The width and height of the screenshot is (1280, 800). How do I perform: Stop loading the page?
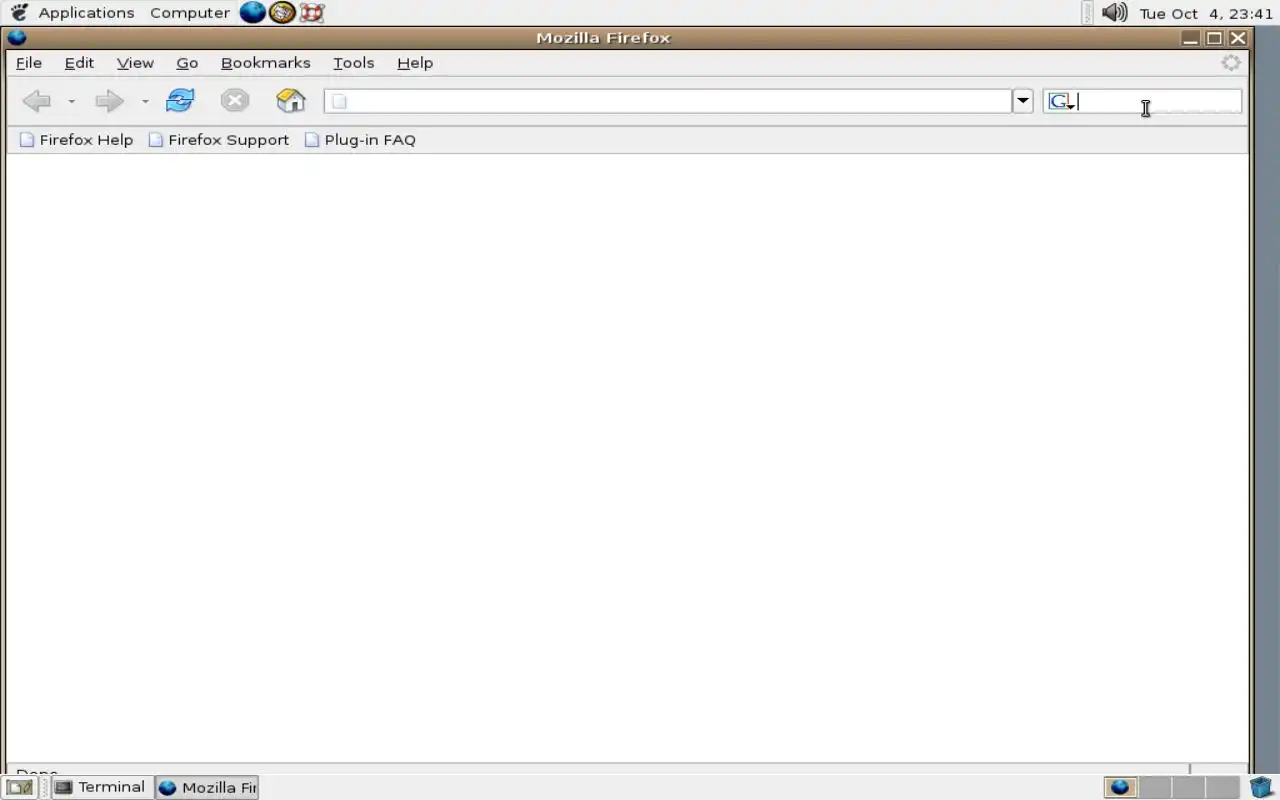click(x=234, y=100)
